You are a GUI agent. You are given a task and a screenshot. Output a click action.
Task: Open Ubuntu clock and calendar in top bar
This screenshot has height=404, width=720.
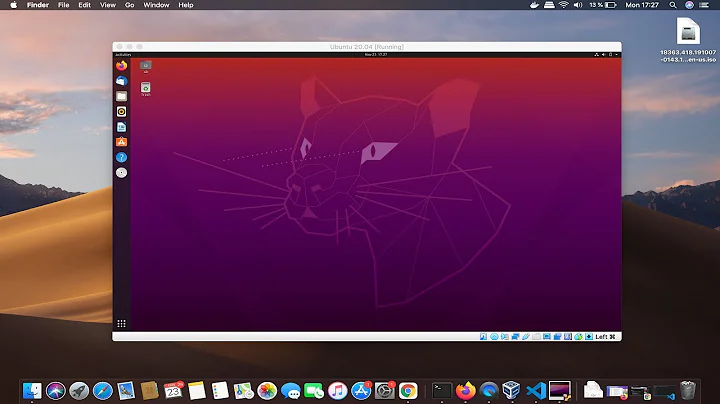[x=376, y=55]
